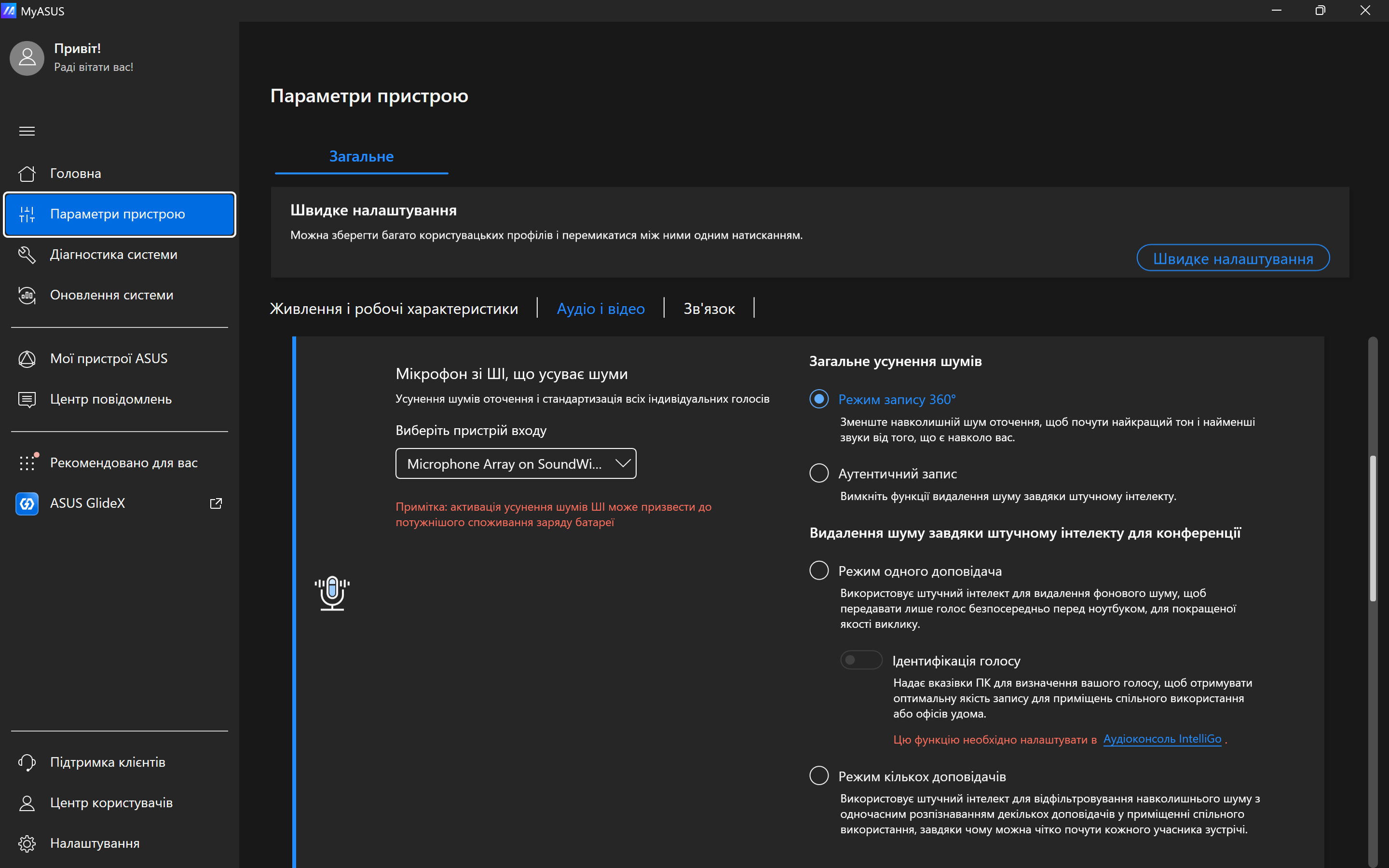Image resolution: width=1389 pixels, height=868 pixels.
Task: Click the Мої пристрої ASUS icon
Action: (27, 359)
